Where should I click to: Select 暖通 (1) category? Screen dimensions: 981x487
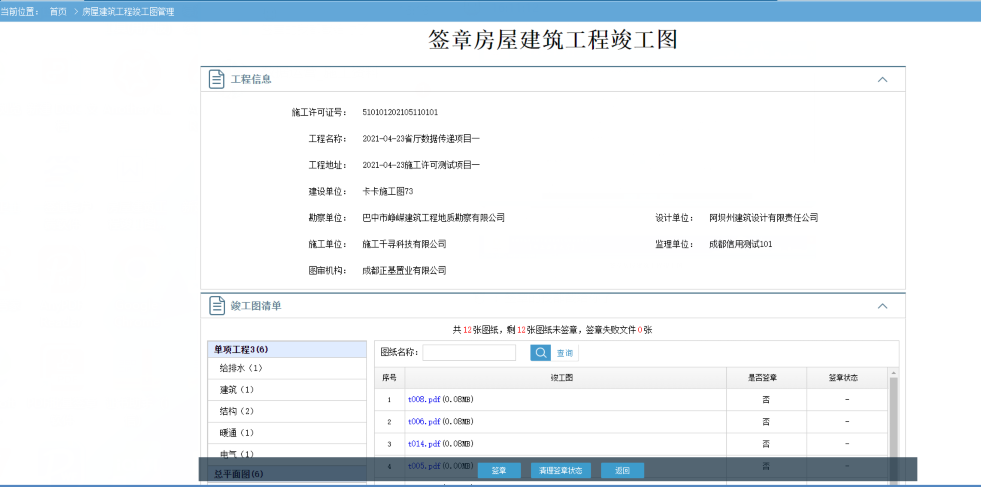point(287,433)
